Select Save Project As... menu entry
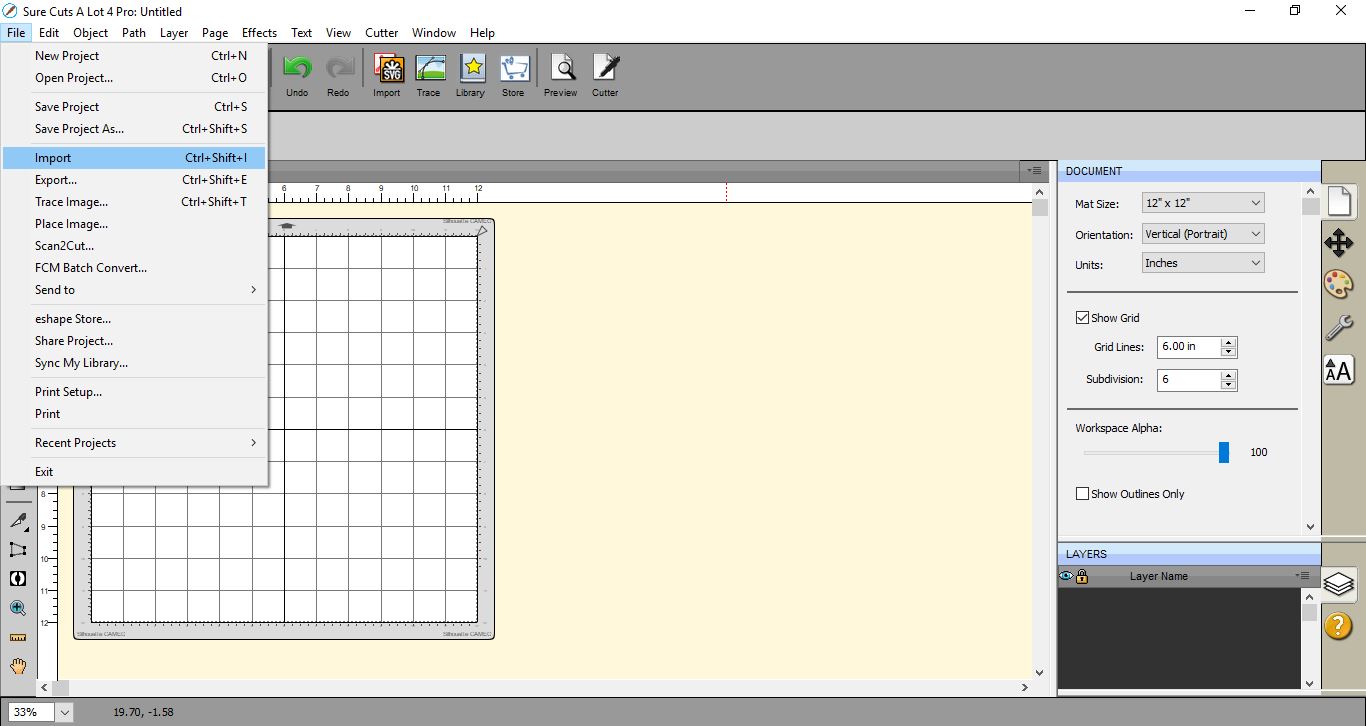This screenshot has height=726, width=1366. (134, 129)
